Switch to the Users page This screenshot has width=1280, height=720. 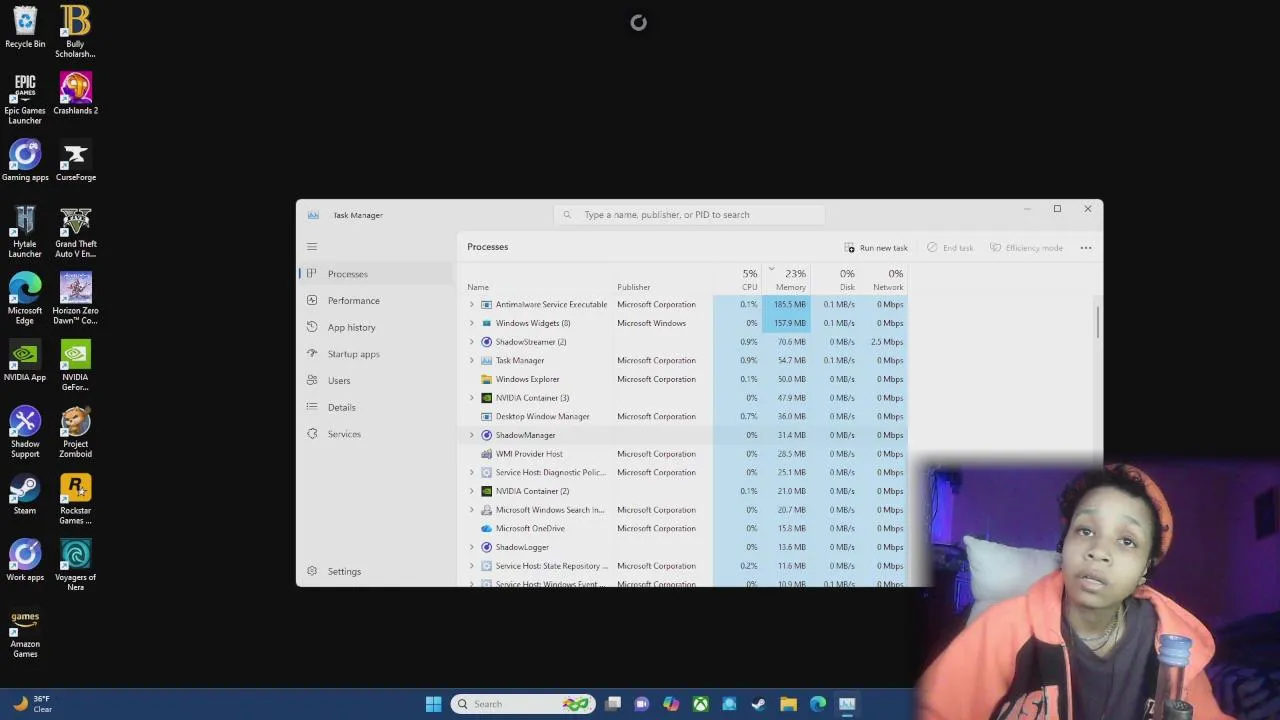[376, 381]
